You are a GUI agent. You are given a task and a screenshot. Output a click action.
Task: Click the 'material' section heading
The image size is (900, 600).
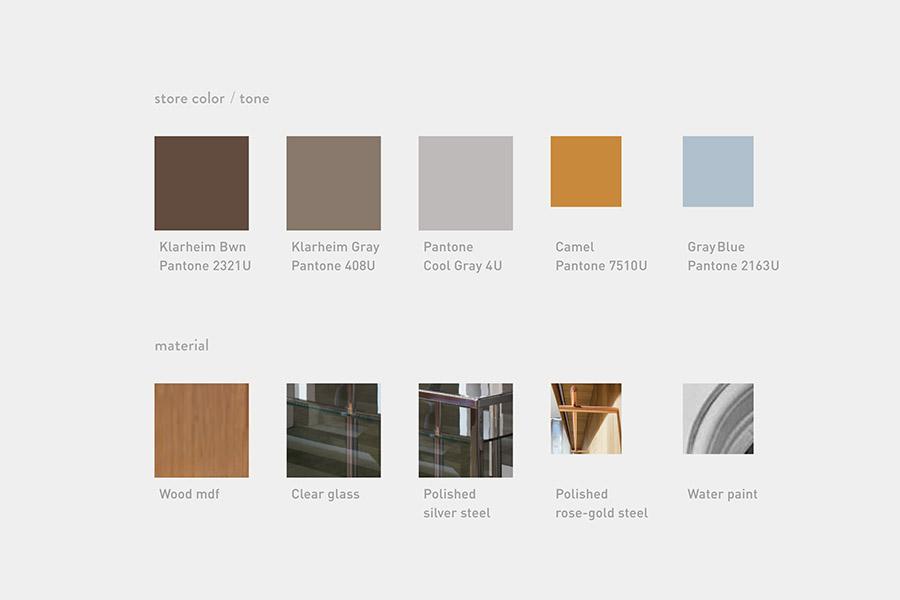[x=181, y=345]
